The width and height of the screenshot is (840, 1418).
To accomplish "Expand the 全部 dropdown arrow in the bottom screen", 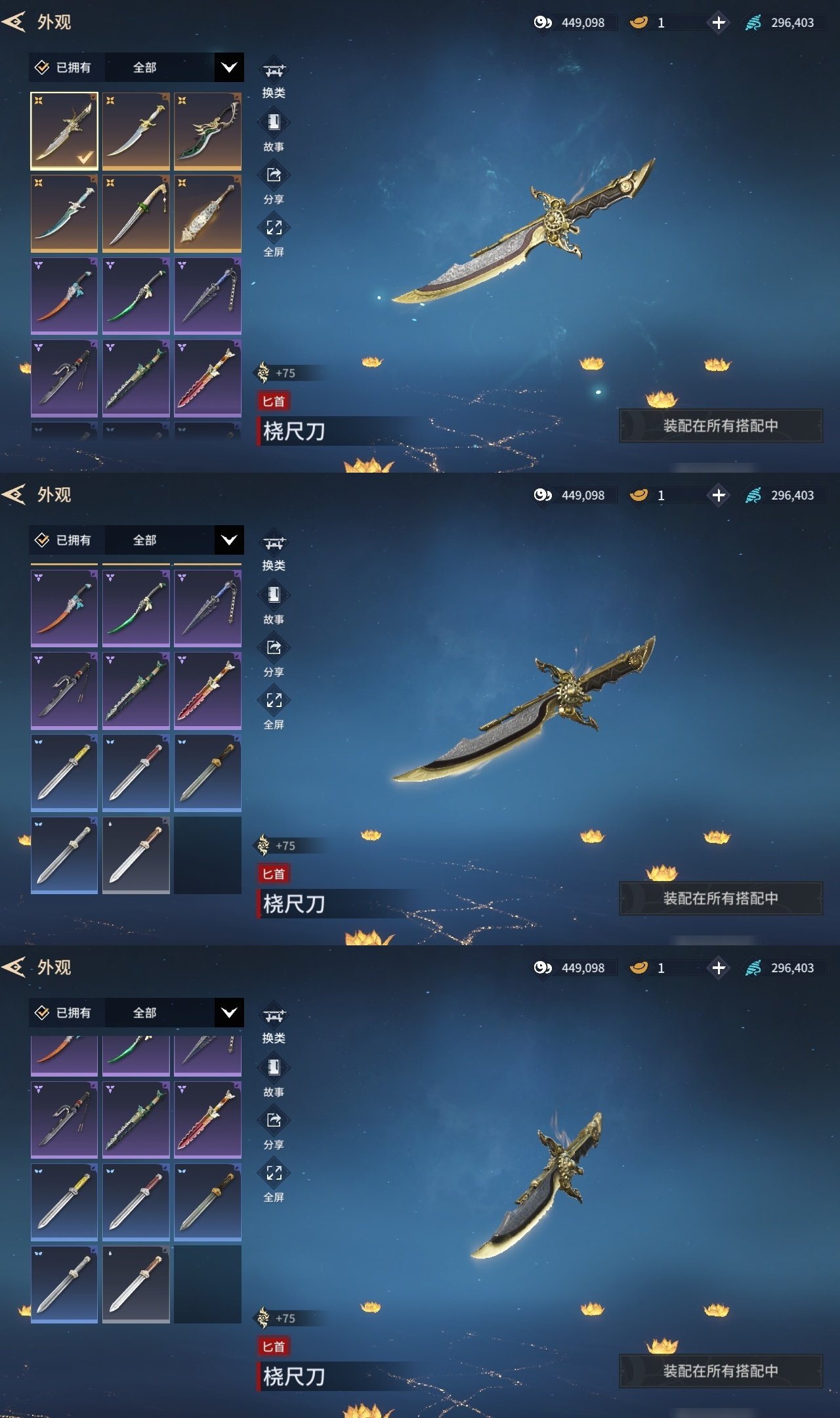I will [229, 1013].
